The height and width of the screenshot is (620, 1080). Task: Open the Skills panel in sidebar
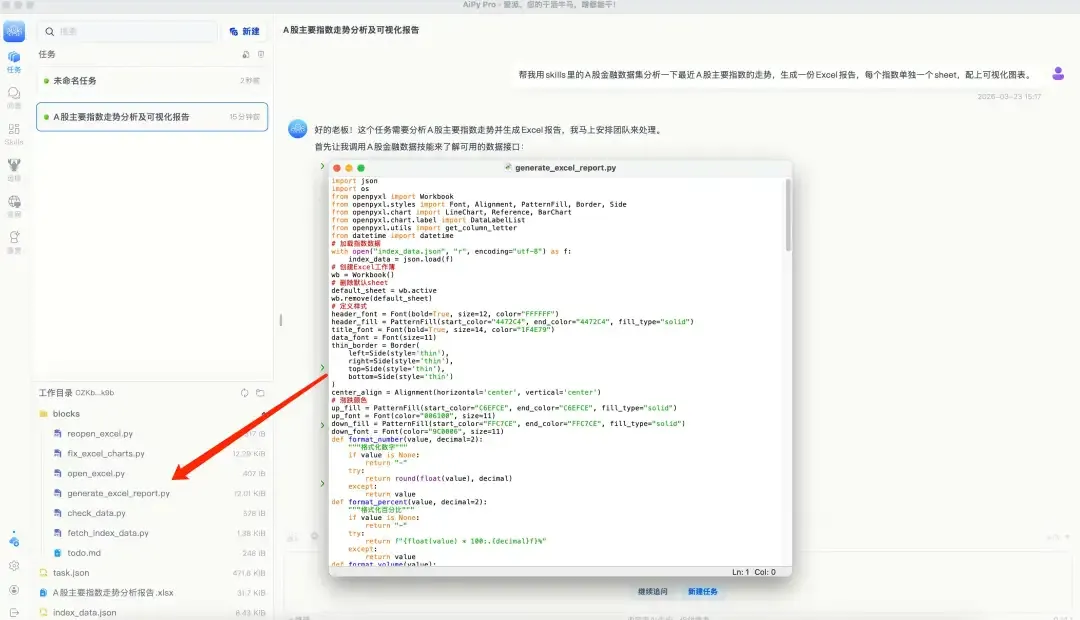coord(14,133)
